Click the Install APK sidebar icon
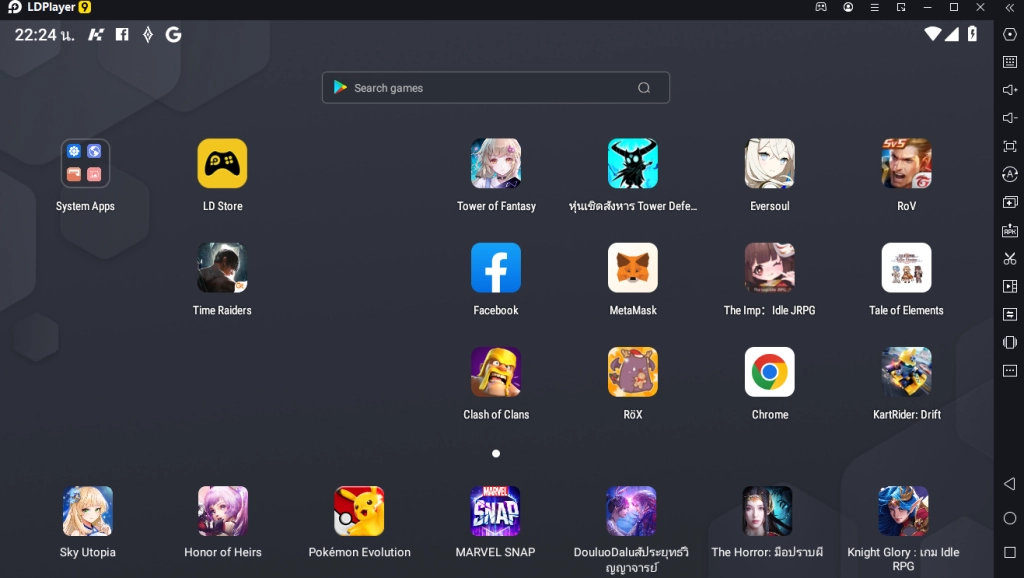The height and width of the screenshot is (578, 1024). (1010, 231)
